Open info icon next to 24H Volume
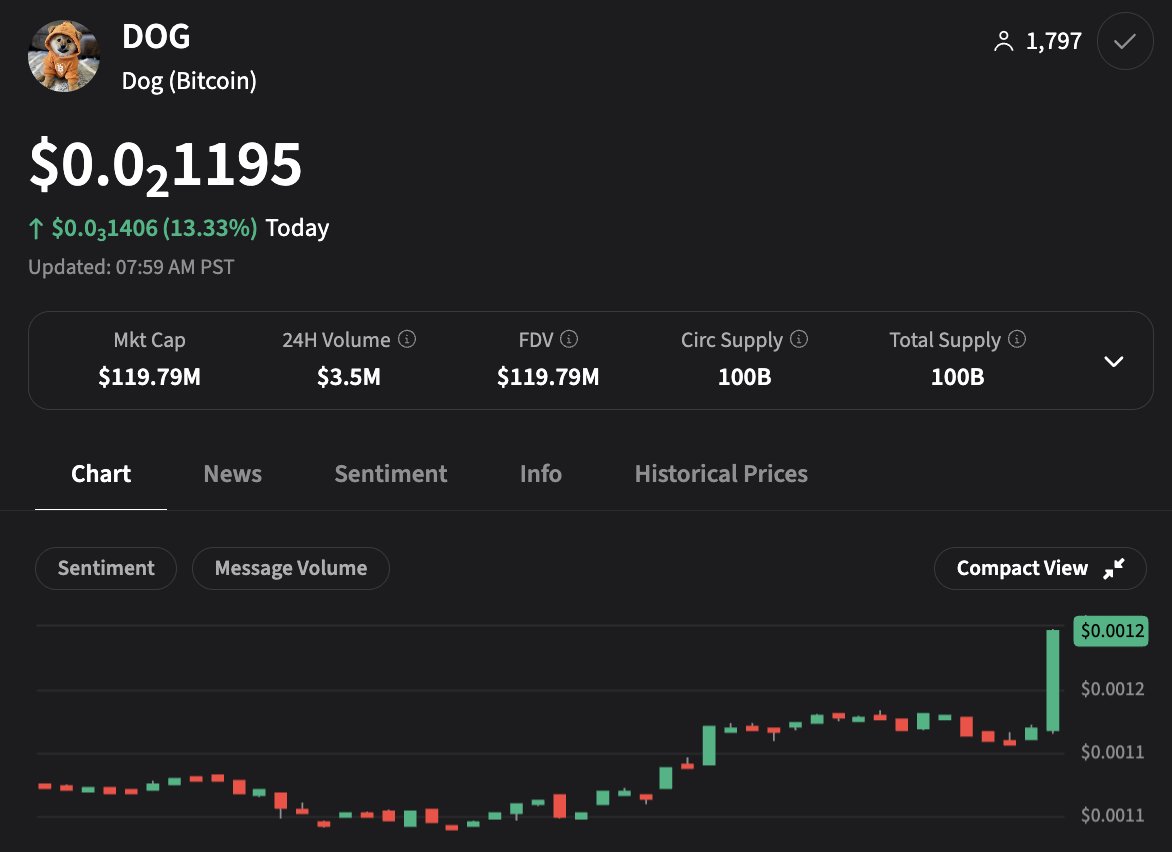Viewport: 1172px width, 852px height. (407, 339)
